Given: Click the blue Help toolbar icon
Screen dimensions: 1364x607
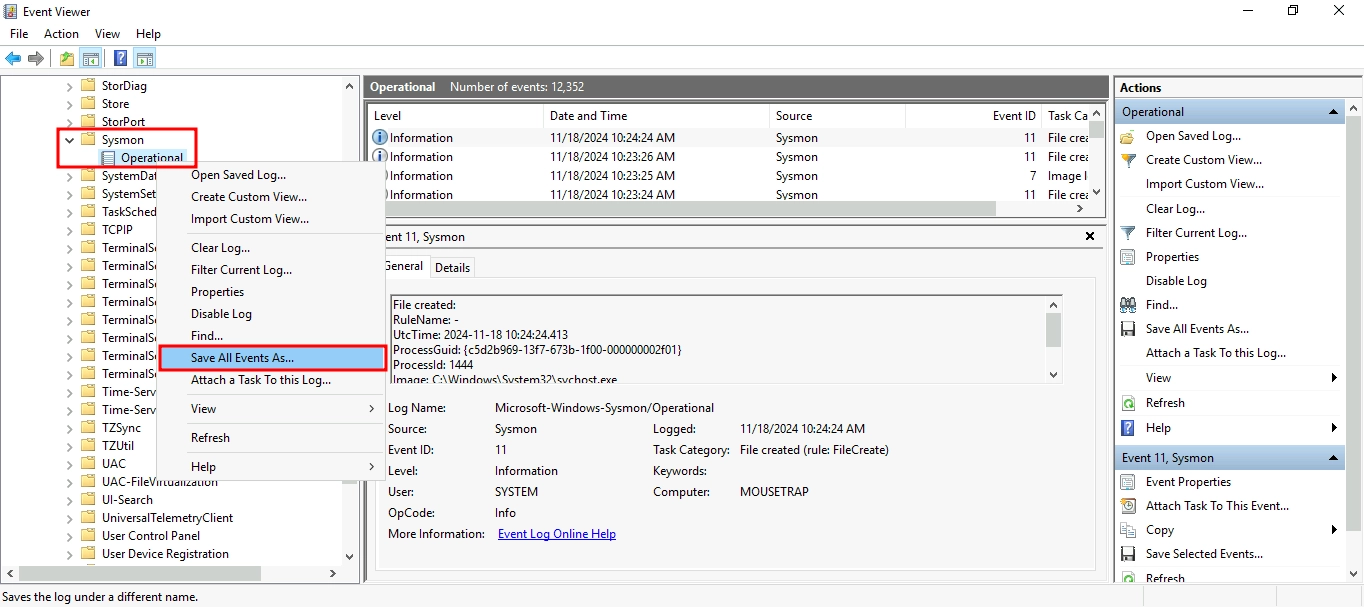Looking at the screenshot, I should point(120,59).
